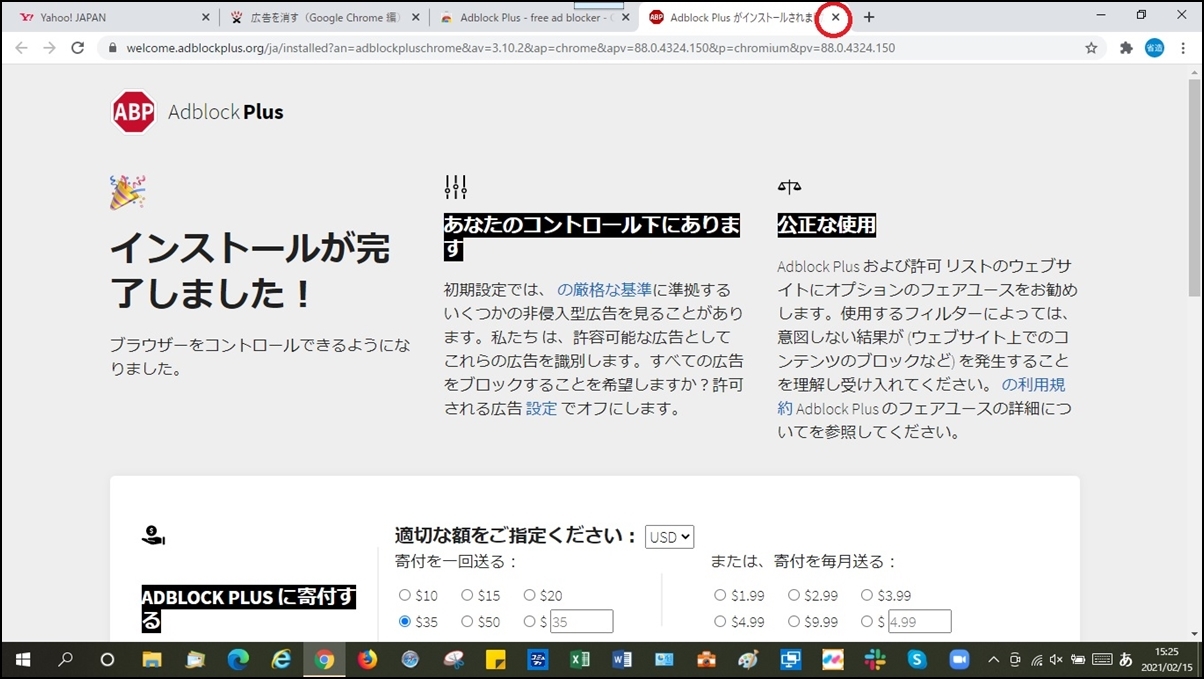Click the balance scales fair-use icon
1204x679 pixels.
[789, 187]
